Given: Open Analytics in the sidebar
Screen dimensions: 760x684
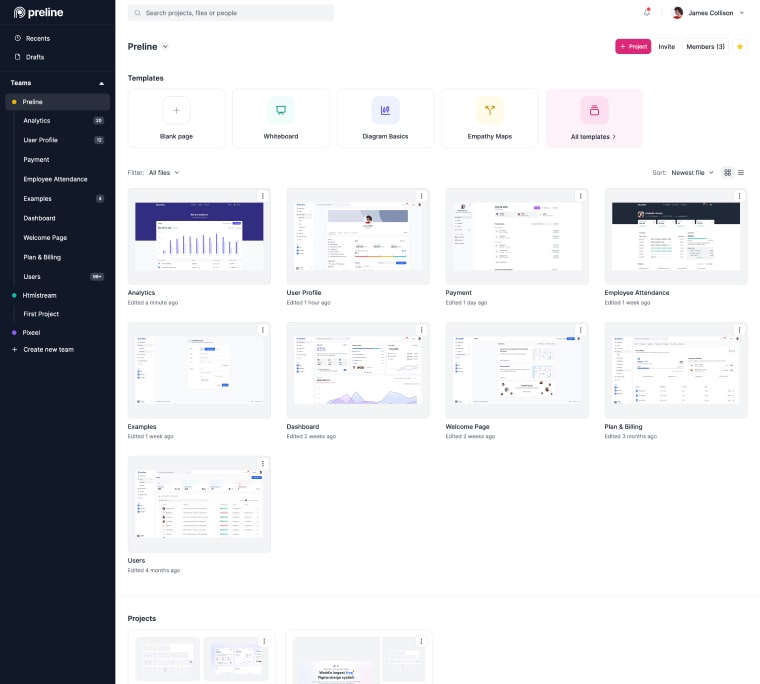Looking at the screenshot, I should 37,121.
